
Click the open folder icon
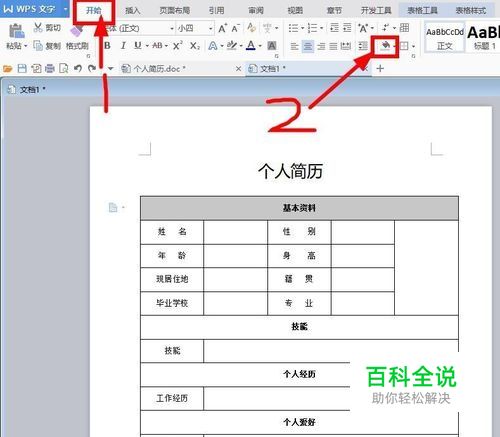[x=8, y=69]
